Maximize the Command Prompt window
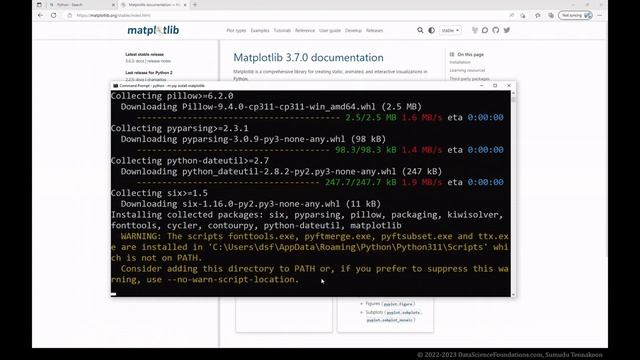 [x=495, y=86]
